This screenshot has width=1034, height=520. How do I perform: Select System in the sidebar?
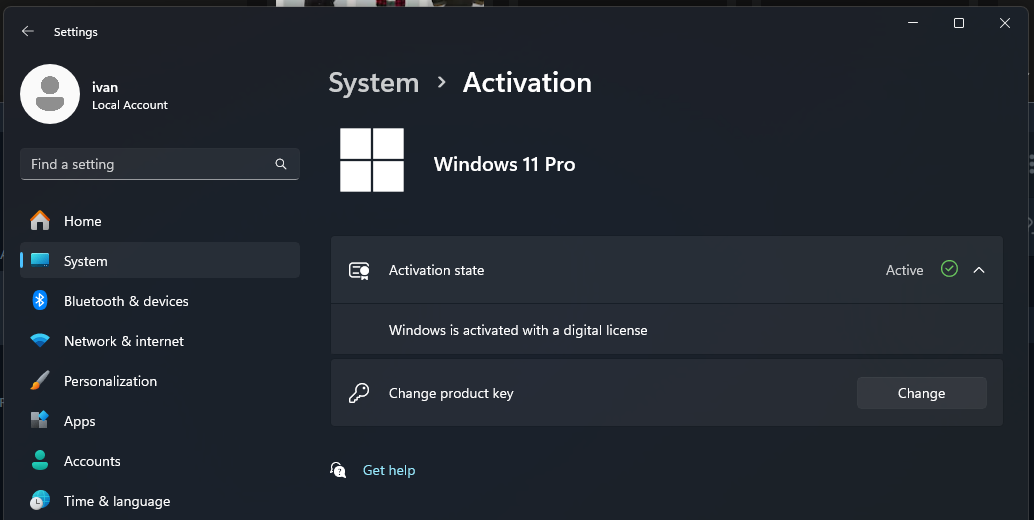[x=160, y=261]
